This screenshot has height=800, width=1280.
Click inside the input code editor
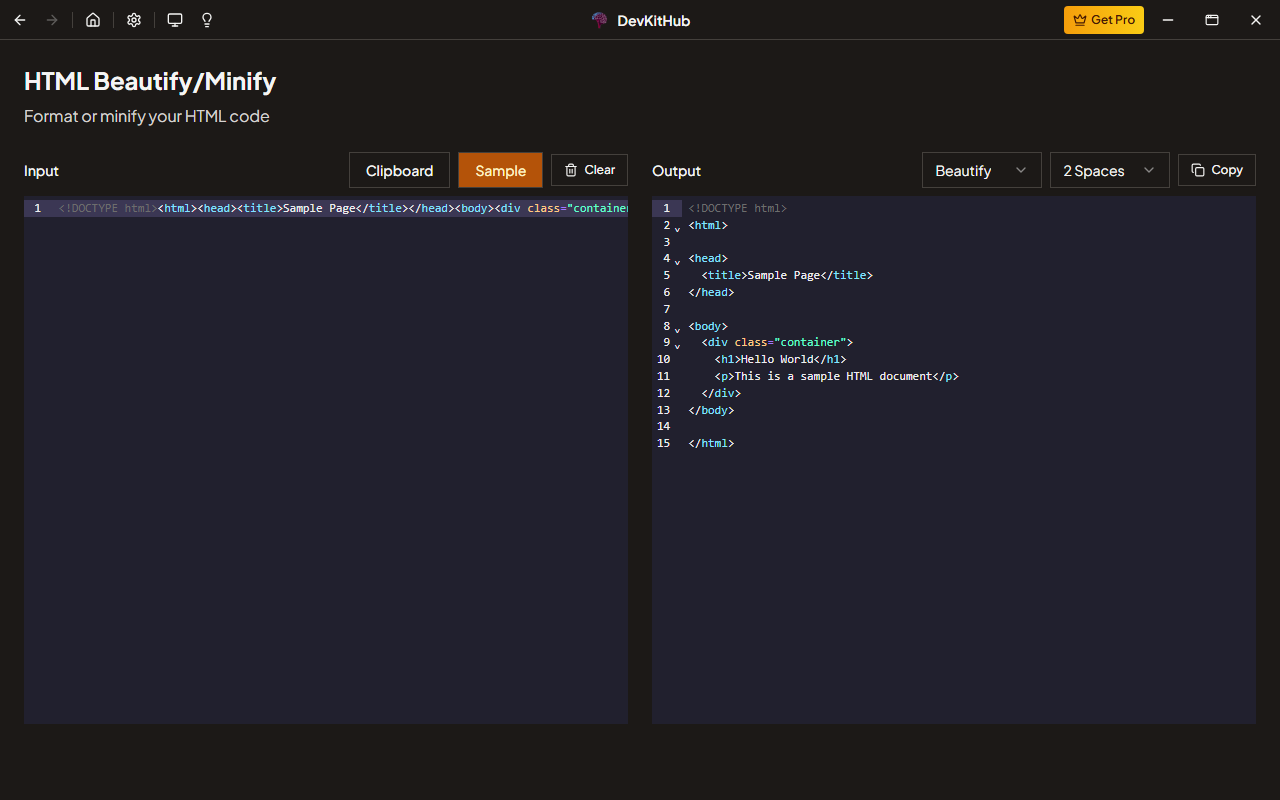click(326, 460)
